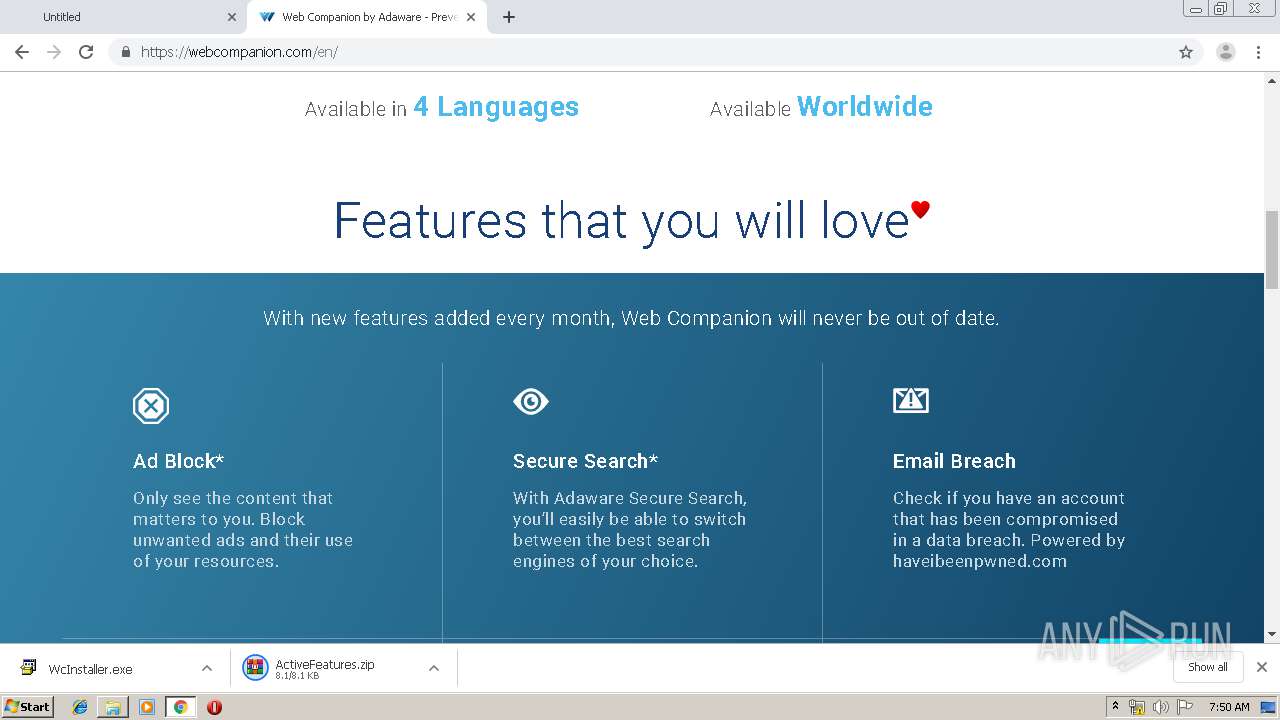Viewport: 1280px width, 720px height.
Task: Show all downloads
Action: click(1208, 667)
